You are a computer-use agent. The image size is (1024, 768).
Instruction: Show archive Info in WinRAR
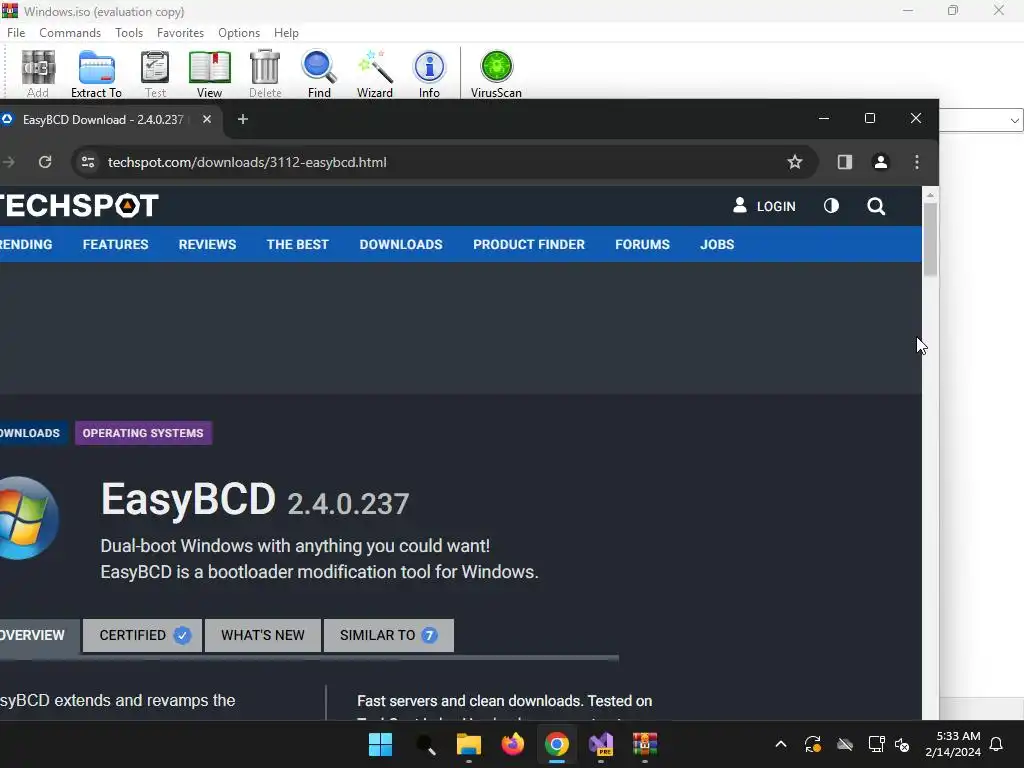pyautogui.click(x=429, y=73)
